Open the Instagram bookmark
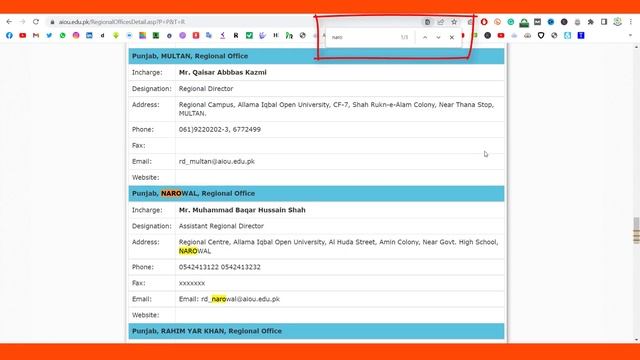 coord(76,36)
